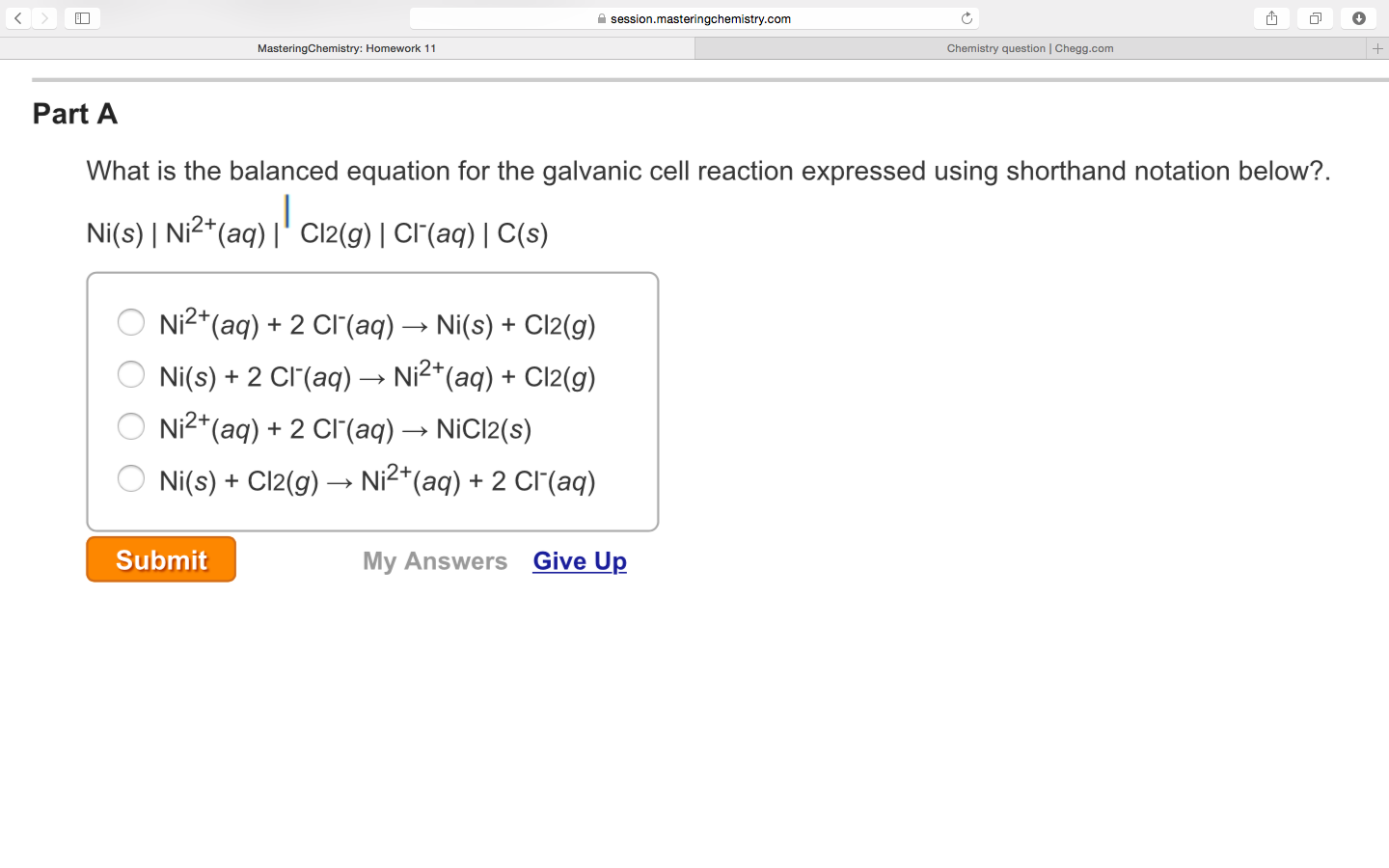
Task: Click the back navigation arrow
Action: 17,17
